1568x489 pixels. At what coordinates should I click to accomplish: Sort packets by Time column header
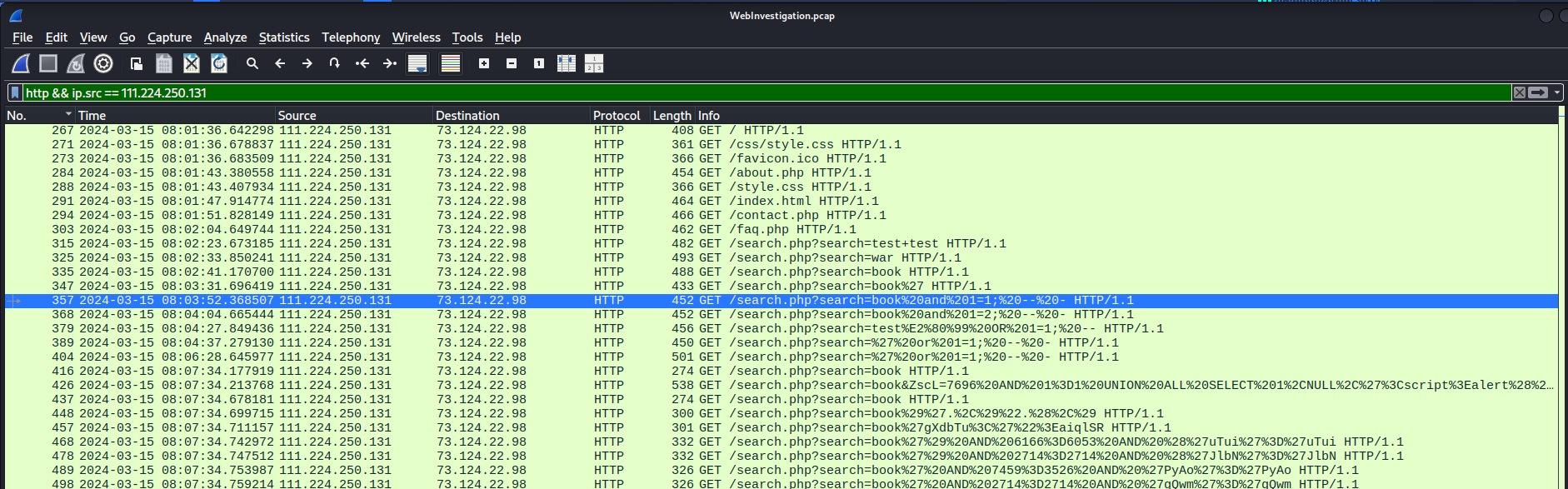point(175,116)
